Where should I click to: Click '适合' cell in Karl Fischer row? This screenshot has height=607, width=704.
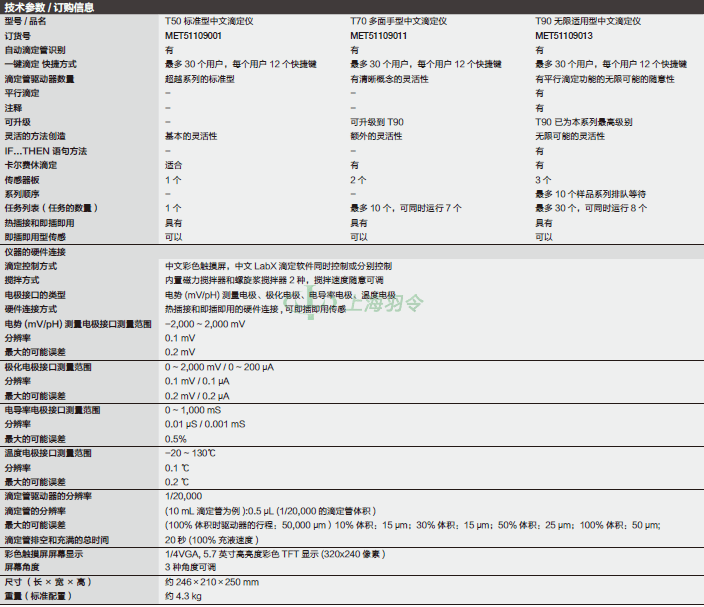173,165
